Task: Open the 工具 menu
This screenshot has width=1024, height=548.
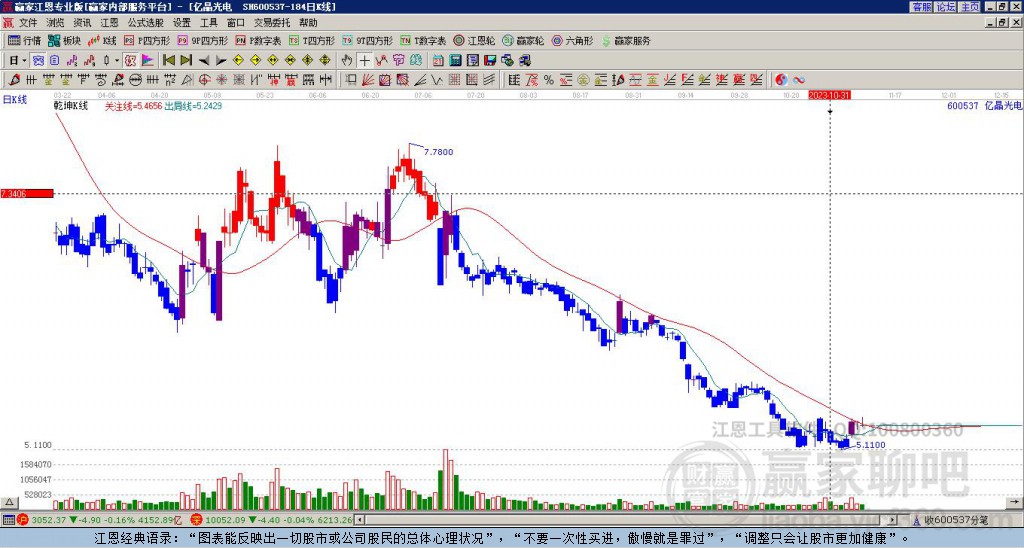Action: click(208, 23)
